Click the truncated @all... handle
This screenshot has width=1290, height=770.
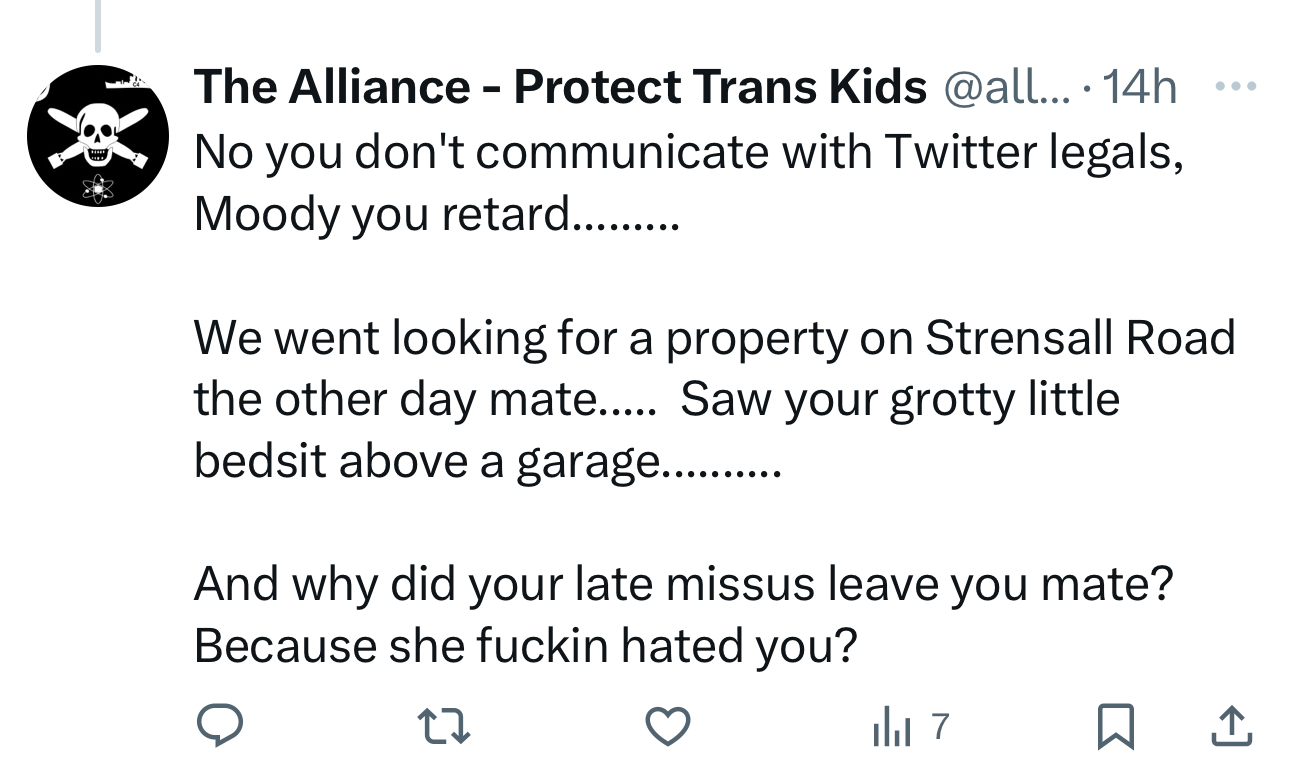coord(1004,89)
